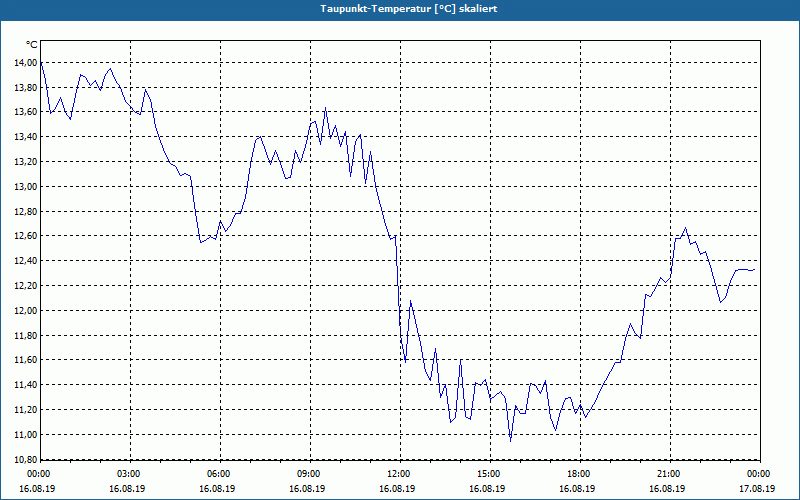
Task: Click the 12,80 y-axis label
Action: [x=26, y=211]
